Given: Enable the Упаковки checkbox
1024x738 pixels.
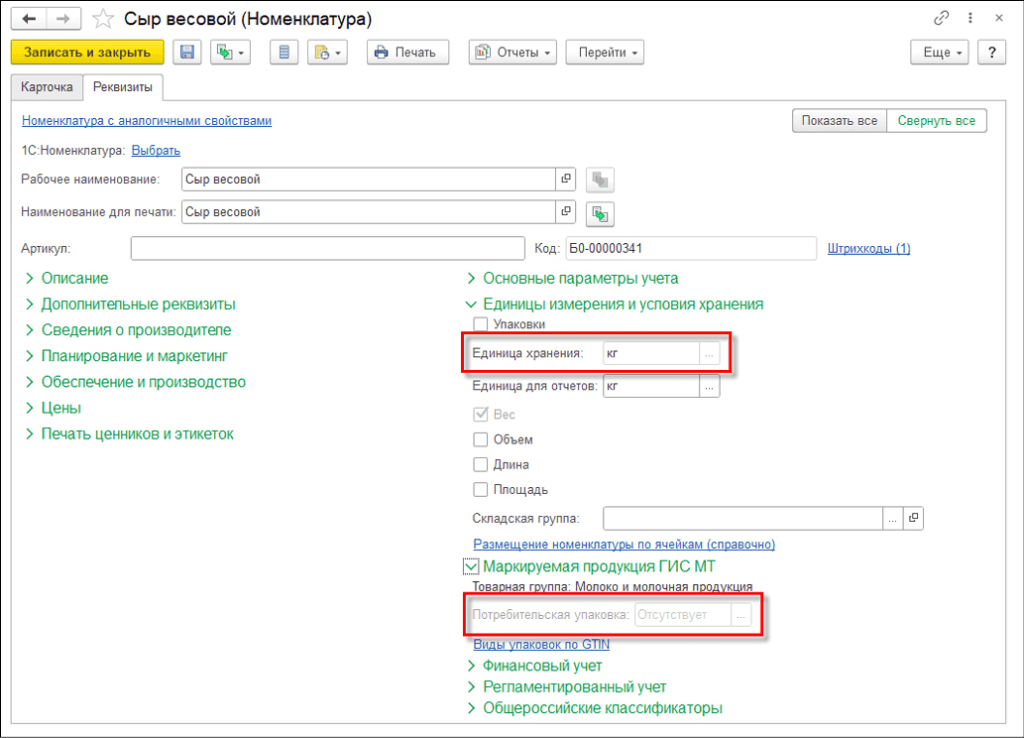Looking at the screenshot, I should [480, 325].
